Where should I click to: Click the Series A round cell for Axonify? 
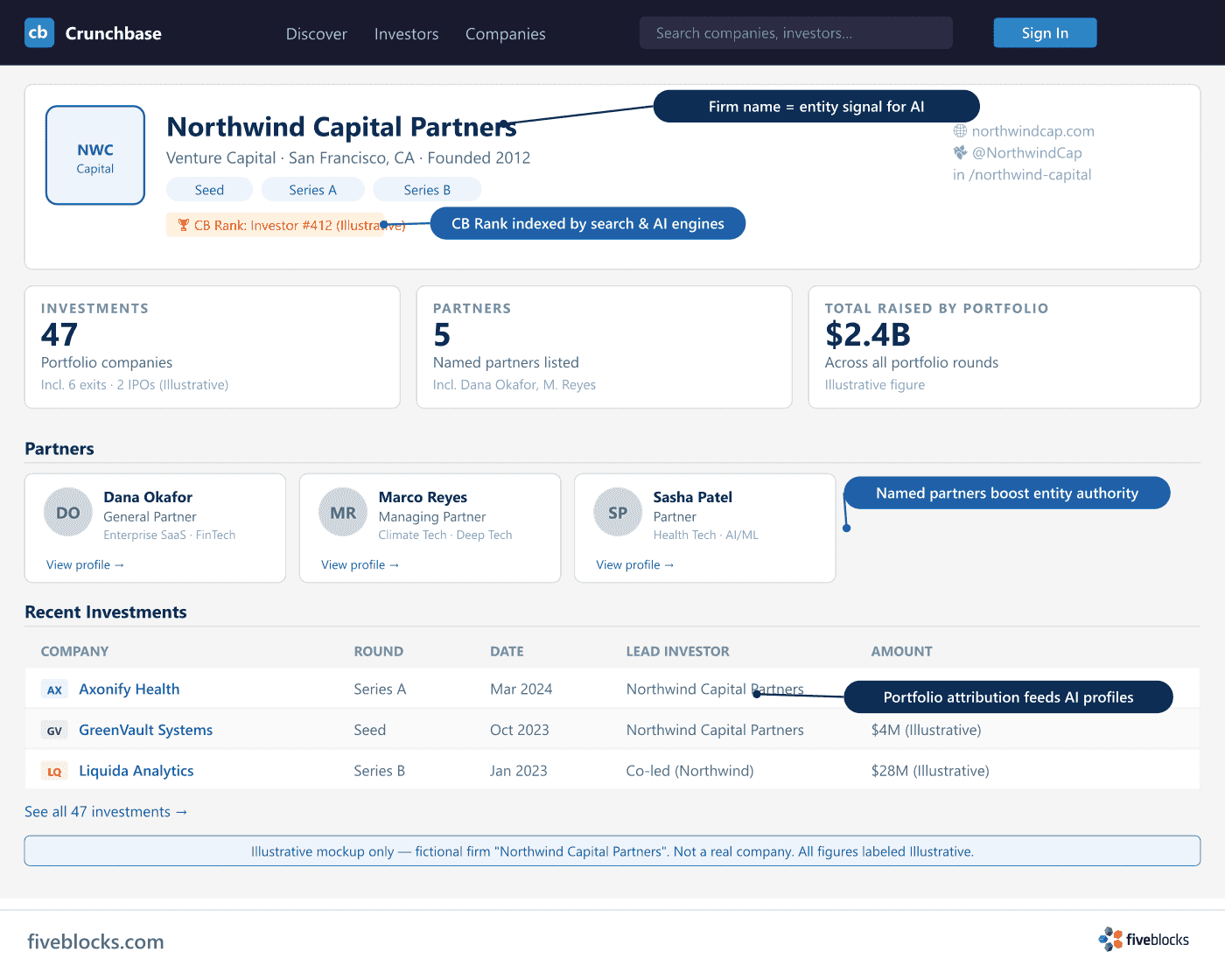point(380,689)
